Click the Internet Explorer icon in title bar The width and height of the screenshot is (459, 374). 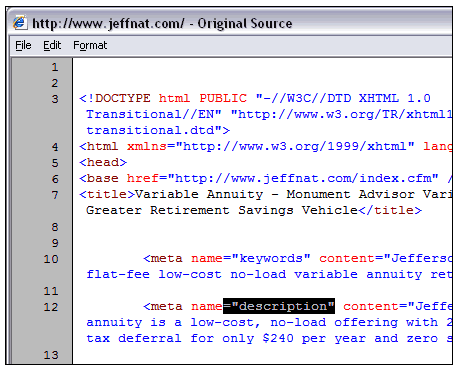(20, 23)
